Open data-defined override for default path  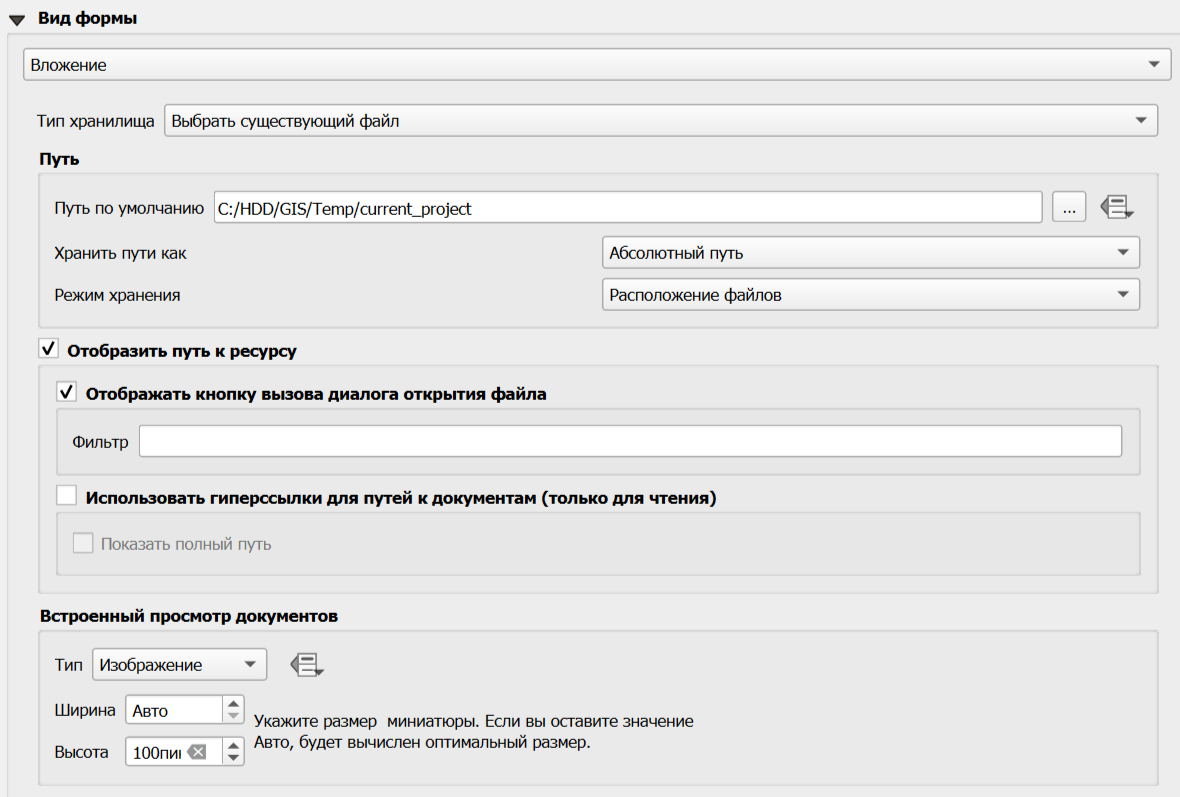coord(1117,208)
